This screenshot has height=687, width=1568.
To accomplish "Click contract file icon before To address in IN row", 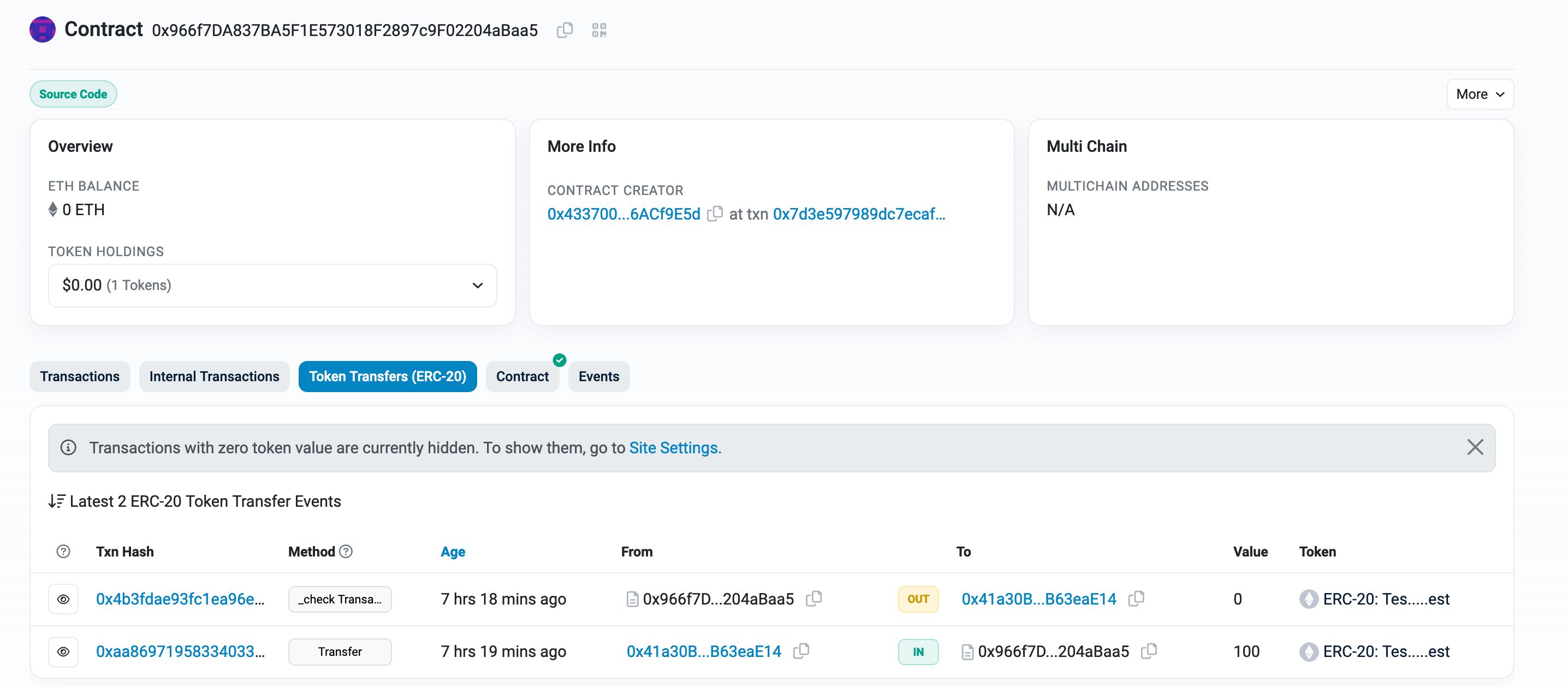I will (x=967, y=652).
